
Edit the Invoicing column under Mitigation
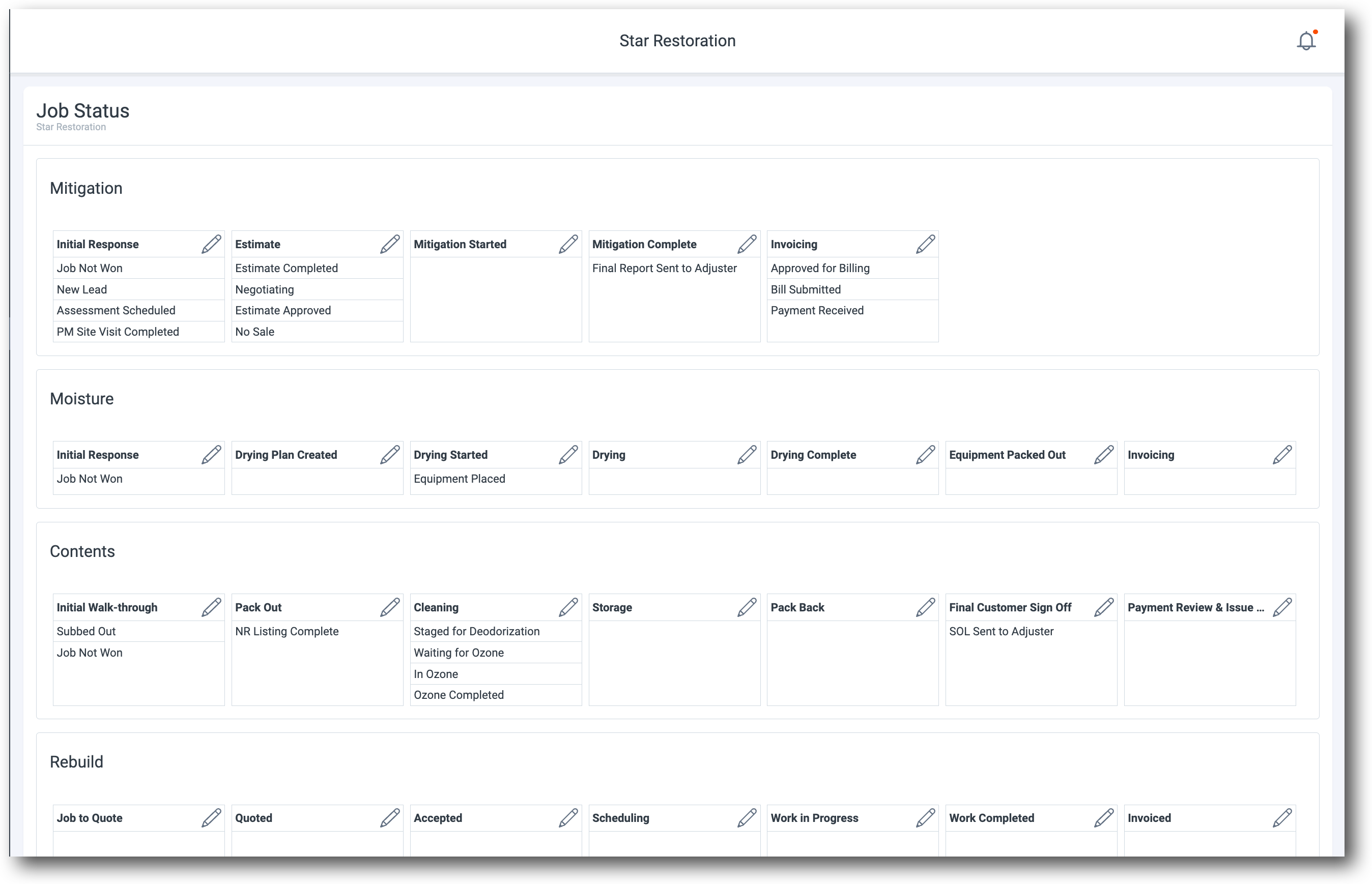click(x=925, y=244)
